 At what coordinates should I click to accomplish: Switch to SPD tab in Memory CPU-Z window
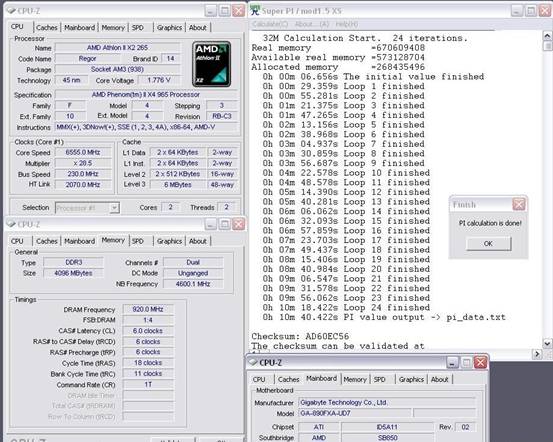138,241
